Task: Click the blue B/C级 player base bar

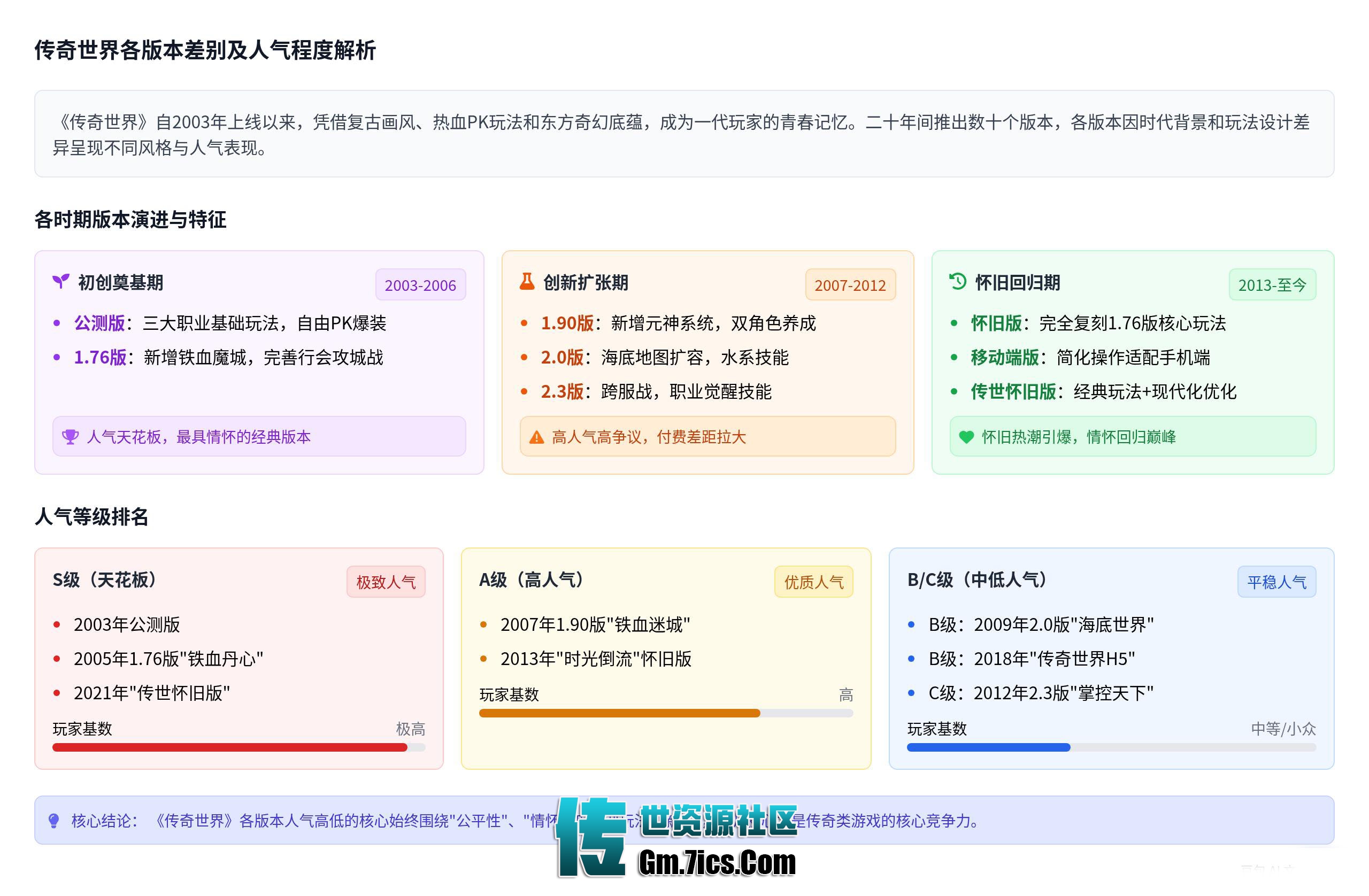Action: 988,747
